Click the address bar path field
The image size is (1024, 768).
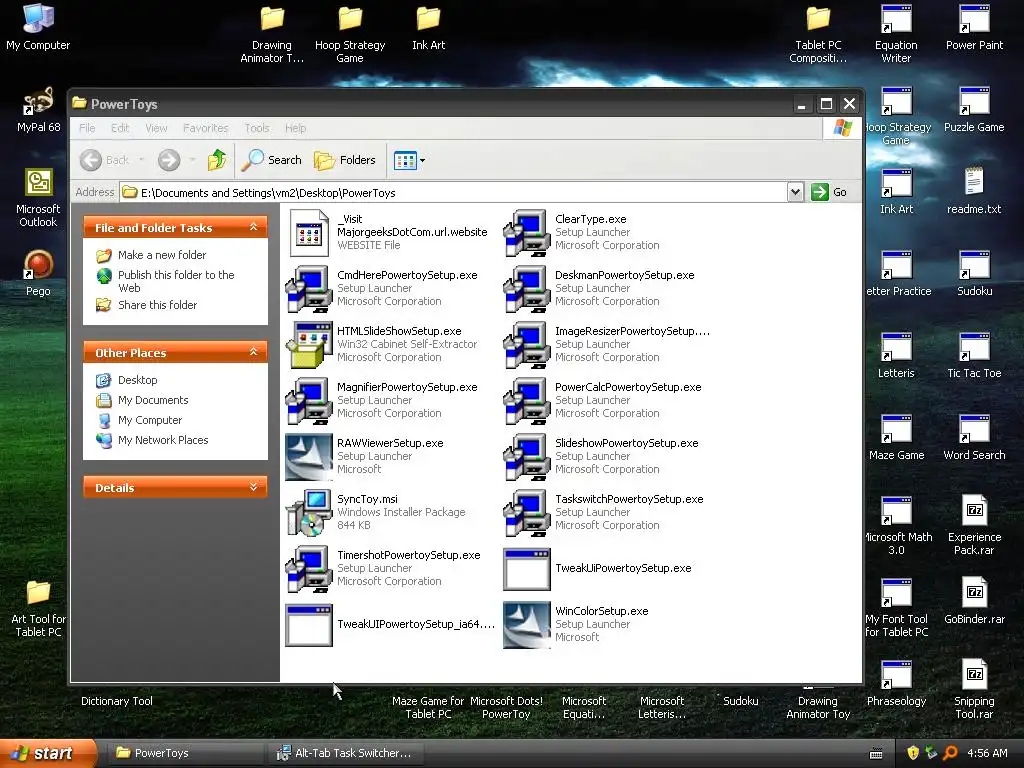pos(453,192)
